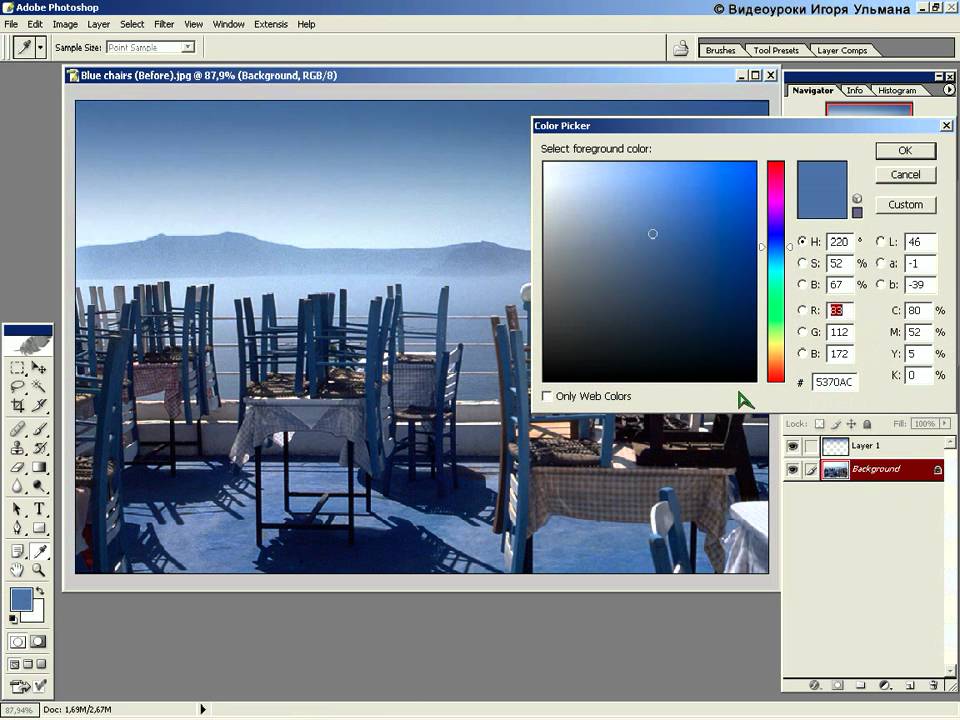Screen dimensions: 960x720
Task: Swap foreground and background colors
Action: click(x=40, y=591)
